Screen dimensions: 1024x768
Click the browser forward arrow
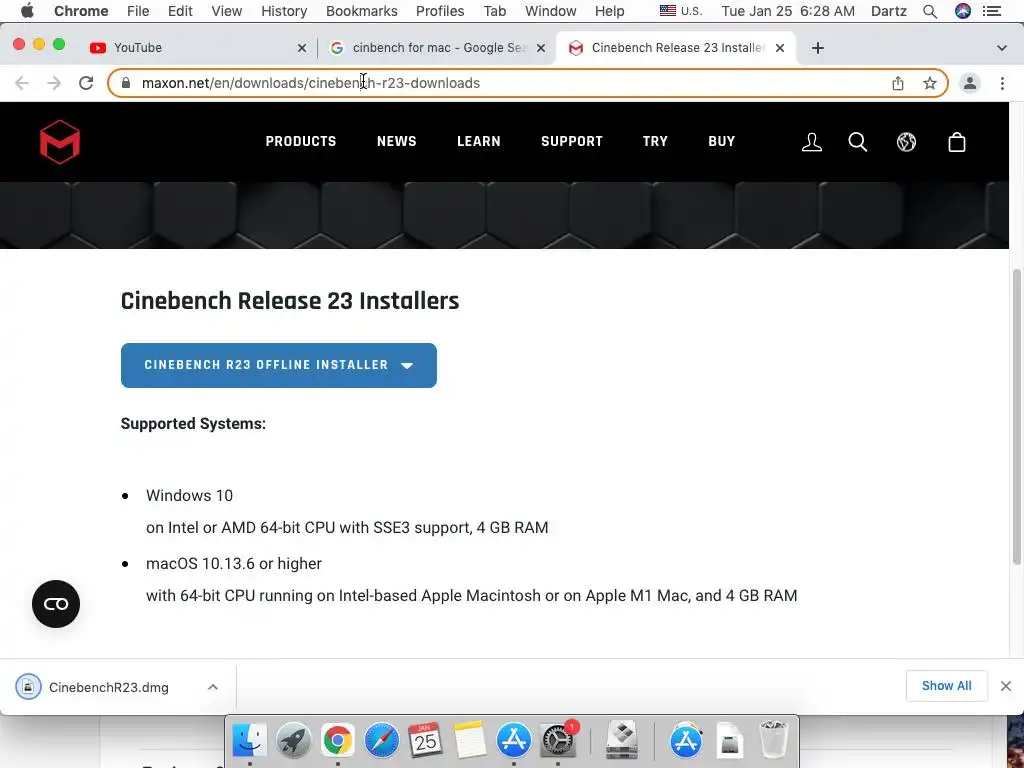pyautogui.click(x=54, y=83)
